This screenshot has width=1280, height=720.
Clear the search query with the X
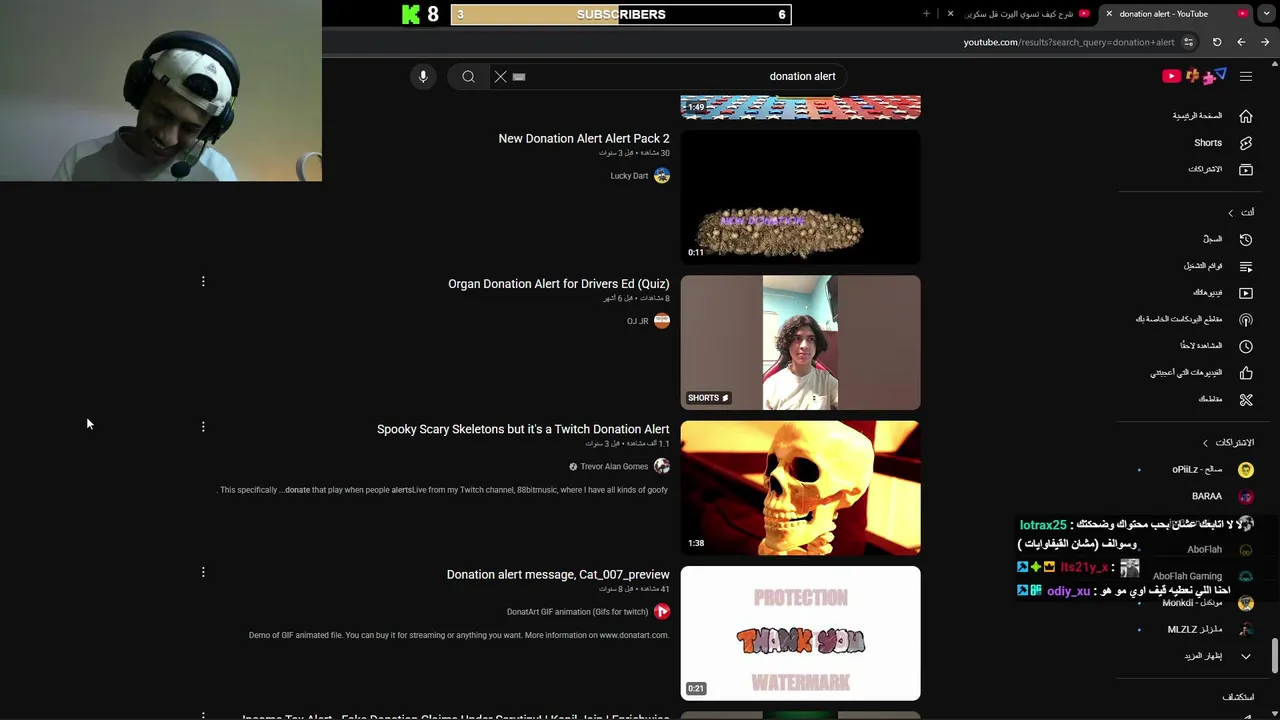pyautogui.click(x=501, y=76)
